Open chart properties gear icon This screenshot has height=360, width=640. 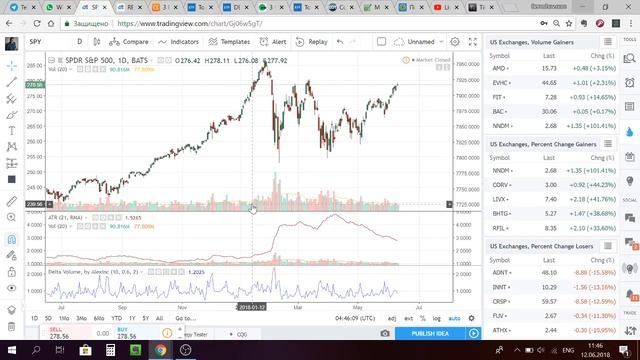click(x=455, y=42)
